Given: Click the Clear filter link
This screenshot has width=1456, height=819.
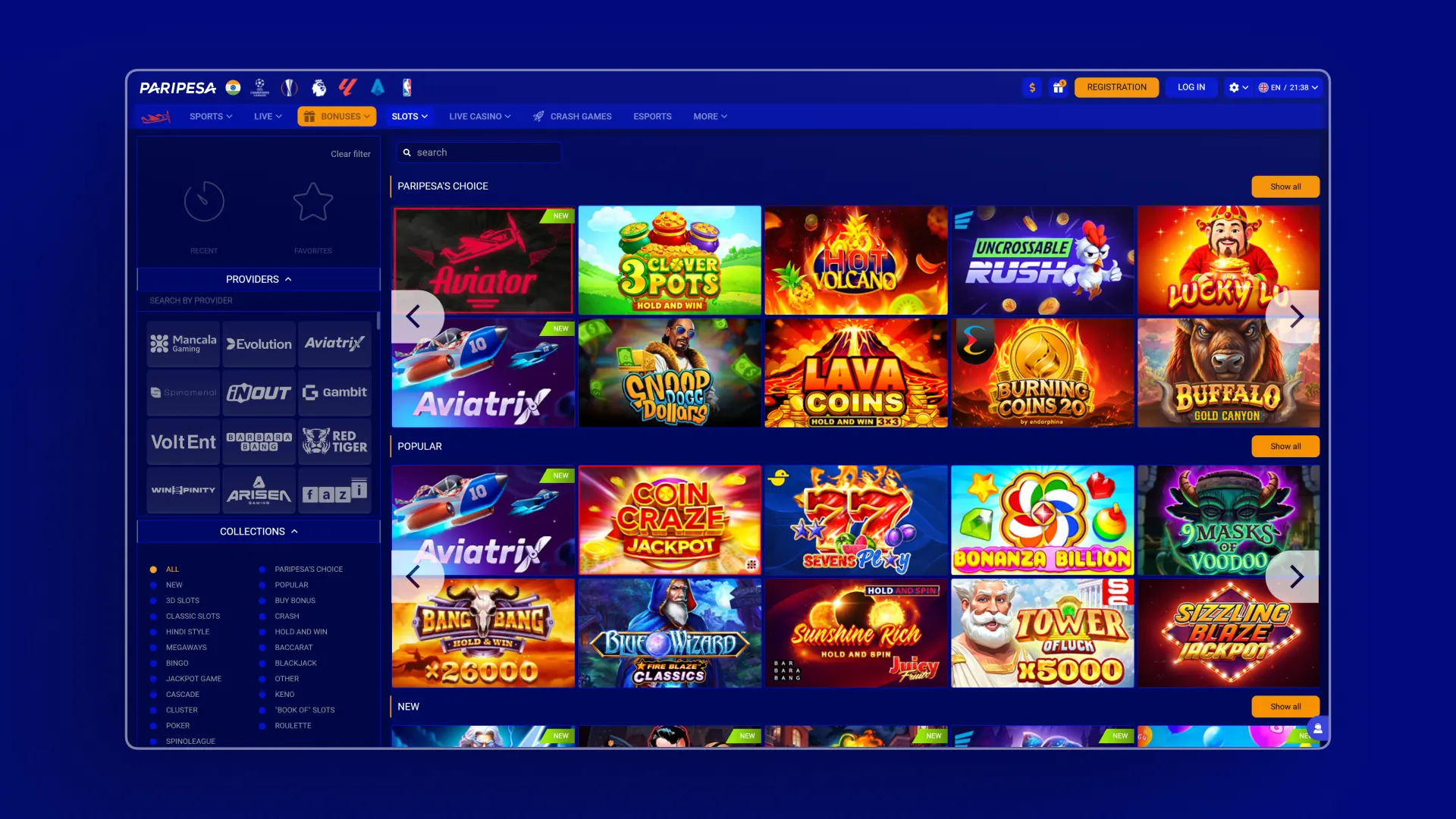Looking at the screenshot, I should (350, 154).
